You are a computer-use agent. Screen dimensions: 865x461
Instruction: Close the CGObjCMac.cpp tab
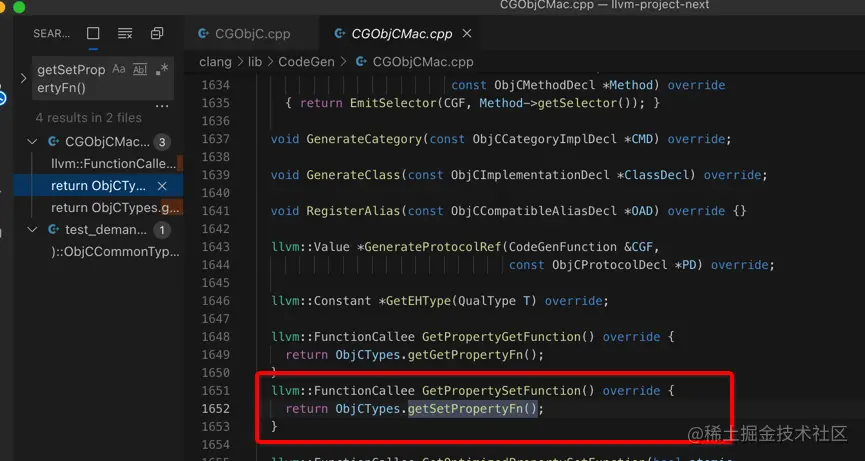(x=467, y=34)
